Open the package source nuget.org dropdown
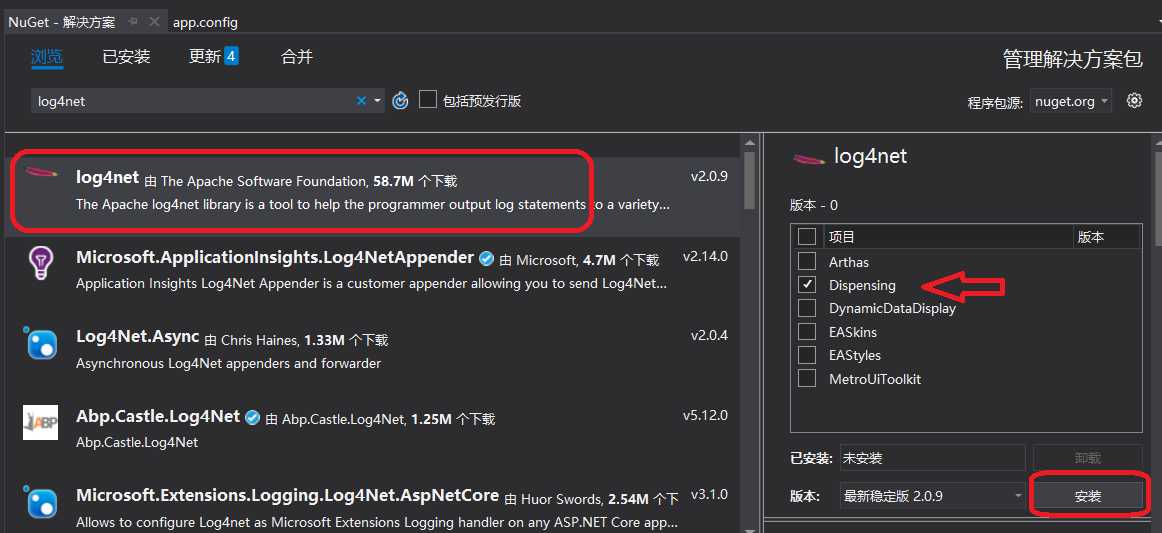Image resolution: width=1162 pixels, height=533 pixels. (1070, 102)
